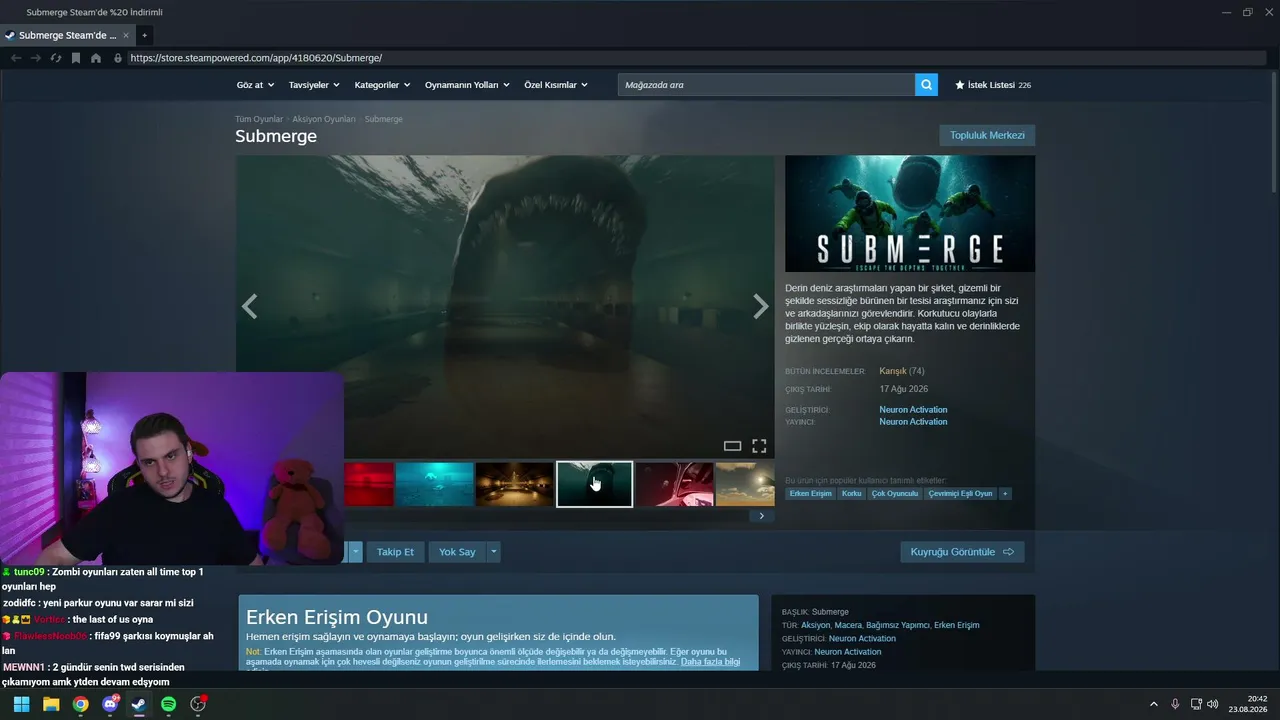
Task: Switch the media viewer to theater mode
Action: (x=732, y=446)
